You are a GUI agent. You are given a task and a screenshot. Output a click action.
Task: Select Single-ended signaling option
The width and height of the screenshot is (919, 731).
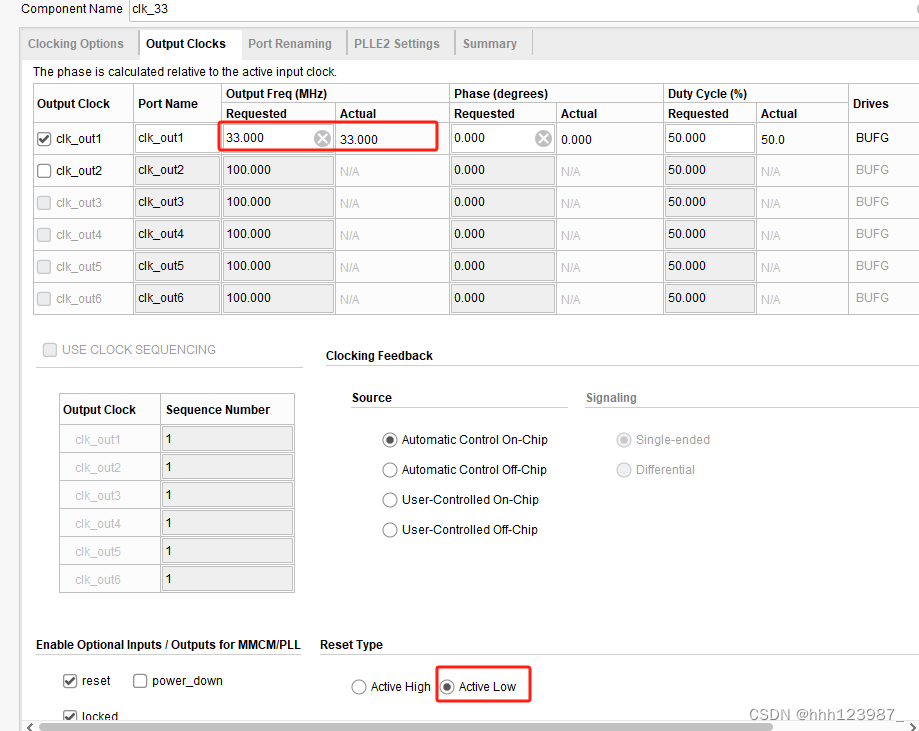click(624, 440)
